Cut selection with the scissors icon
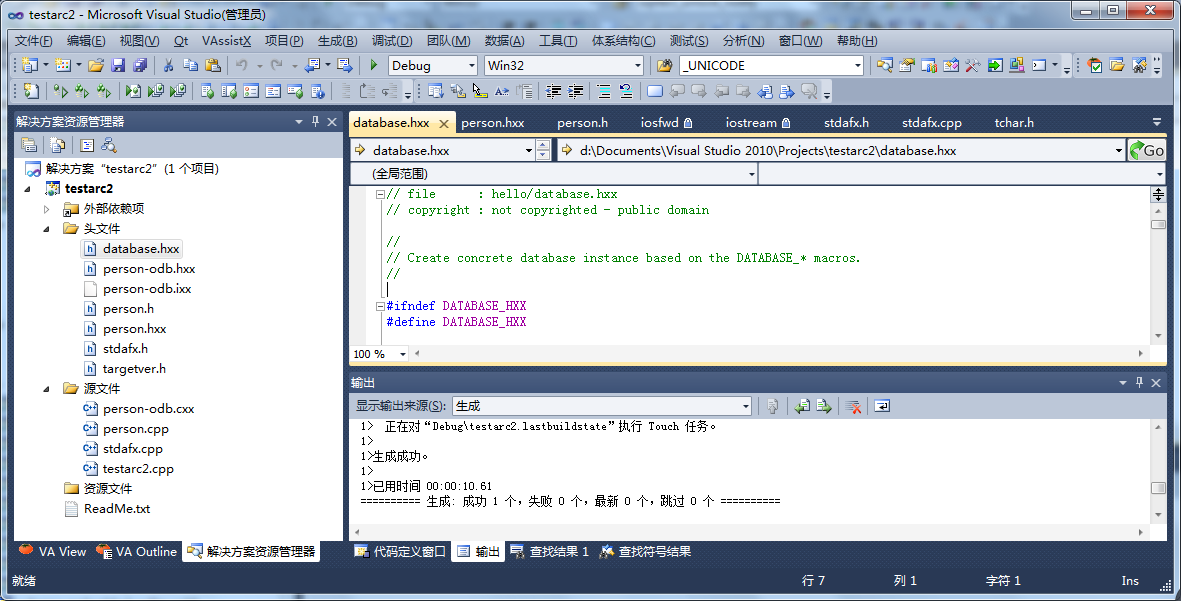Image resolution: width=1181 pixels, height=601 pixels. point(169,66)
